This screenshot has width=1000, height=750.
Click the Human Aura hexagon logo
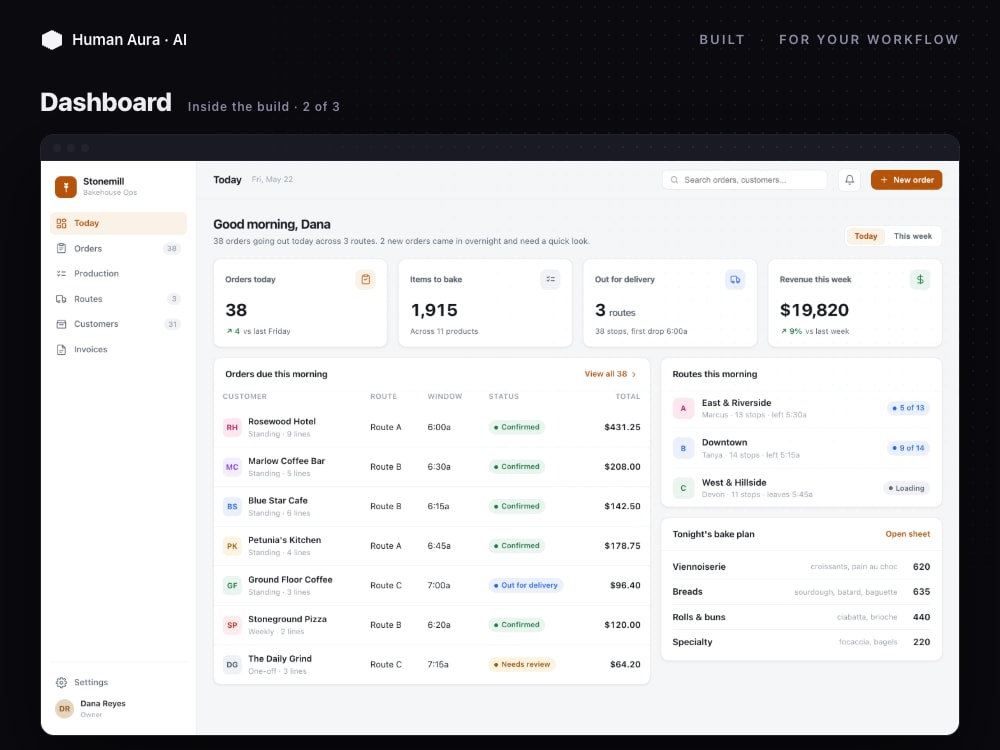point(52,40)
